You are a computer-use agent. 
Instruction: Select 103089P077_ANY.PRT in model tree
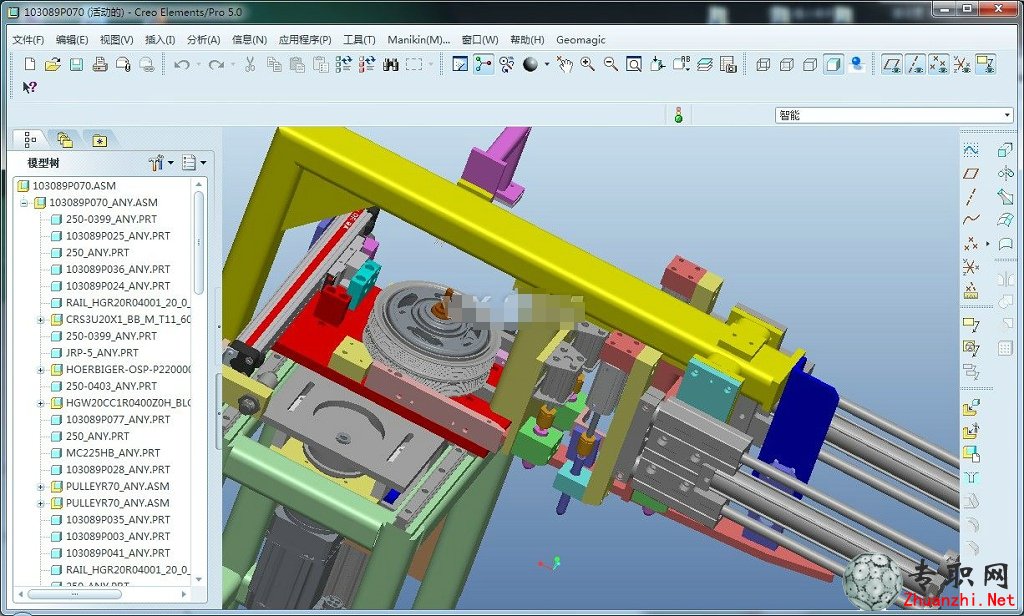coord(118,419)
